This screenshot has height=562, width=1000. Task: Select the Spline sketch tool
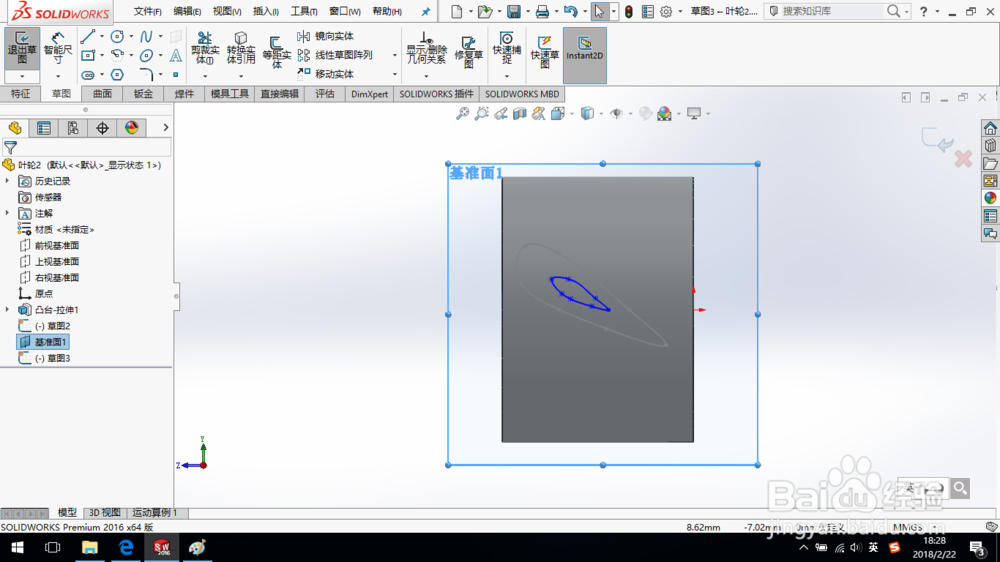146,36
